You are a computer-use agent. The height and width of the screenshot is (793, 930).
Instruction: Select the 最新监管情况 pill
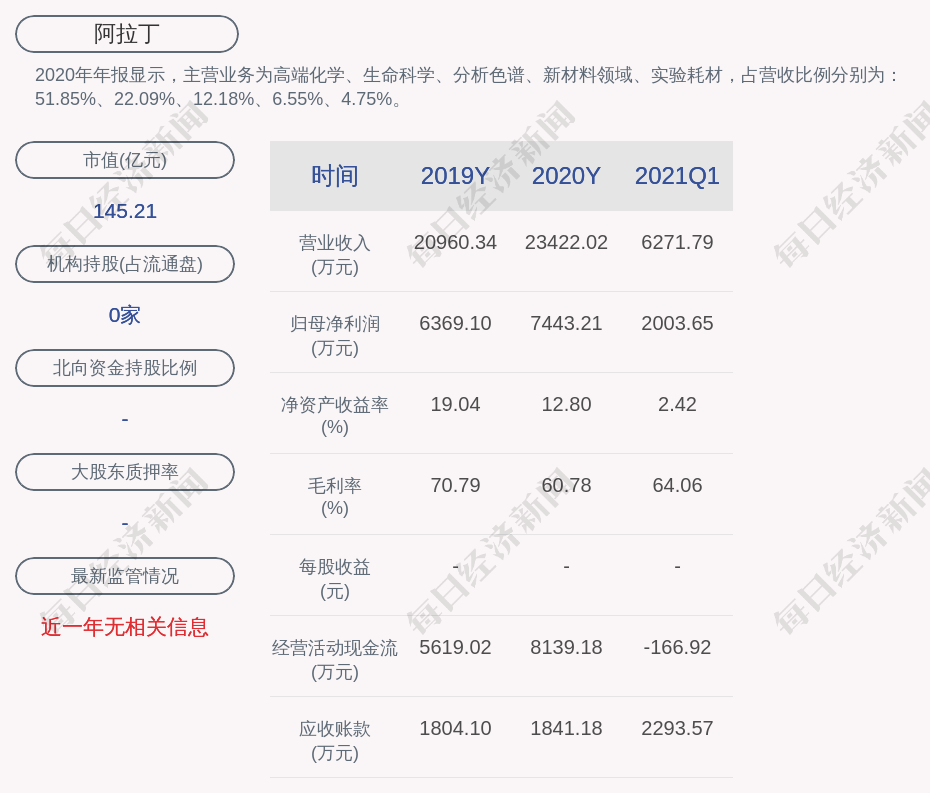coord(125,576)
